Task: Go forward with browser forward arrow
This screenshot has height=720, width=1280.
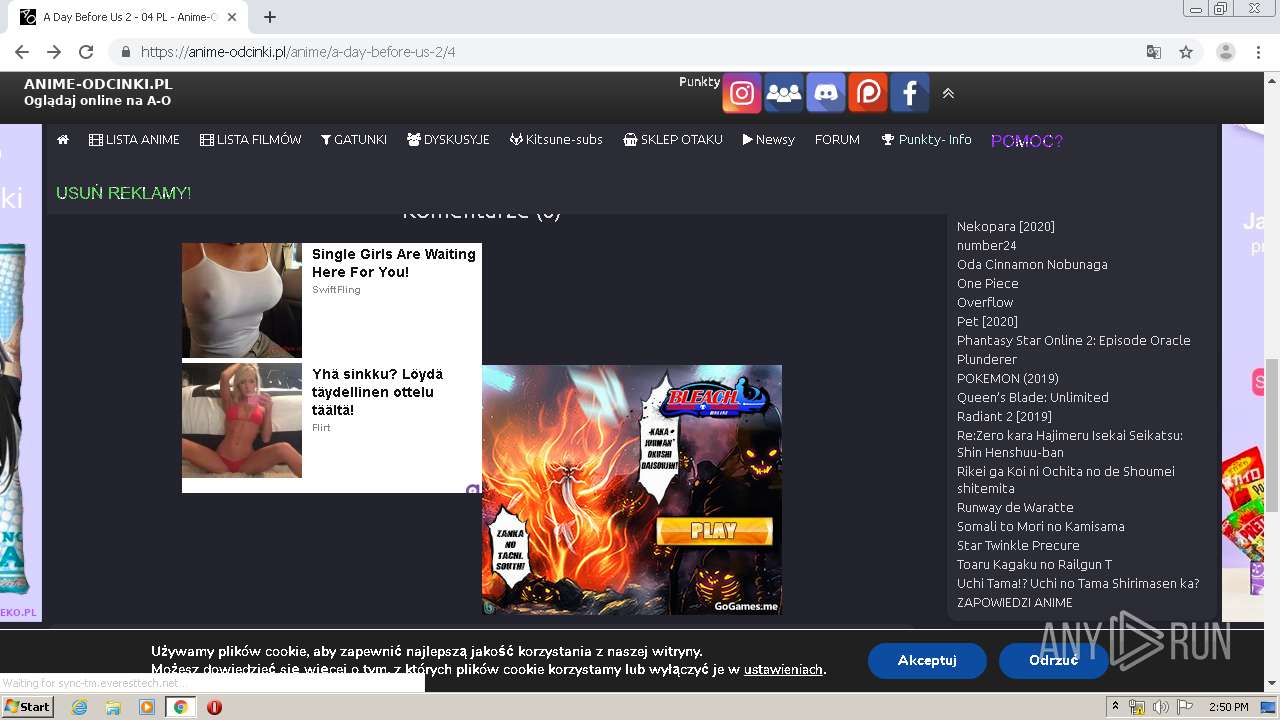Action: [x=54, y=52]
